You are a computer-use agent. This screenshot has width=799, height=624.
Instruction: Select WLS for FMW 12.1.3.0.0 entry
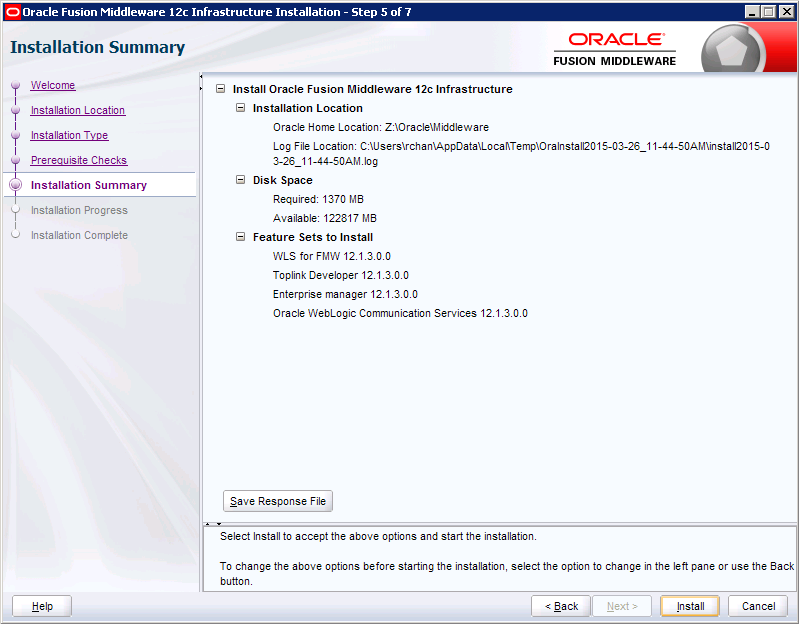[332, 256]
